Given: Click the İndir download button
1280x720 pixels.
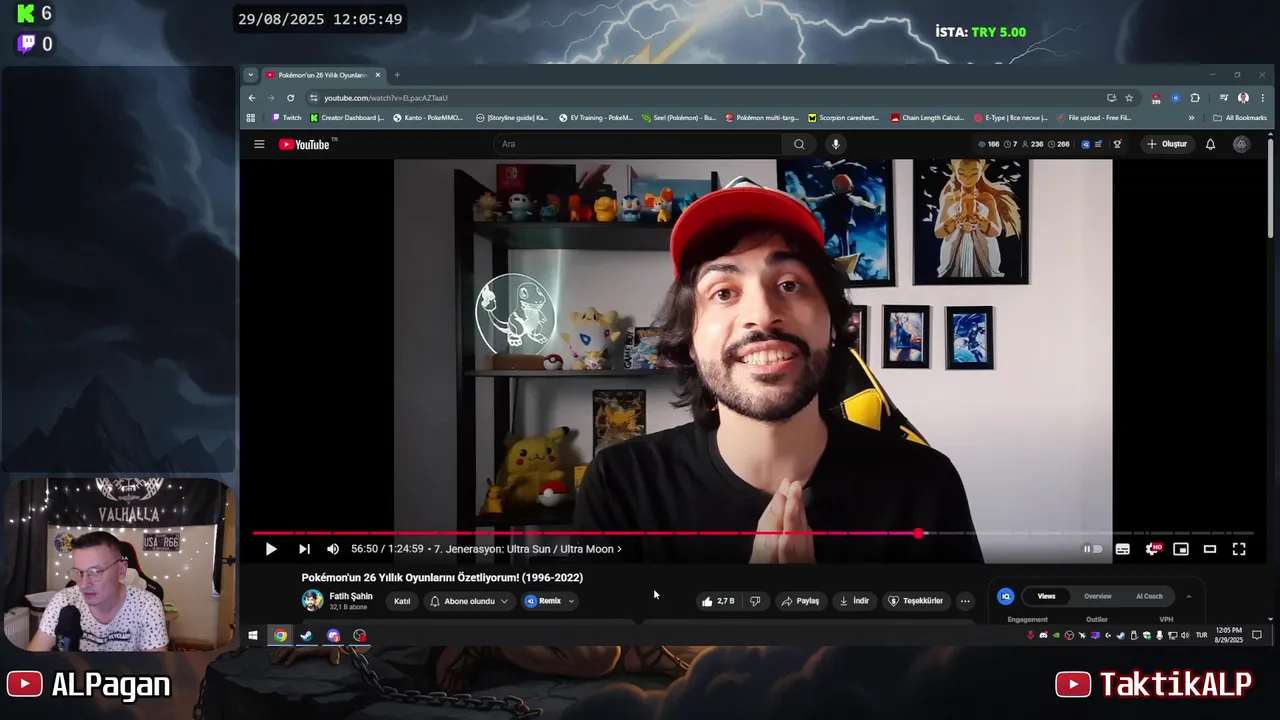Looking at the screenshot, I should pyautogui.click(x=854, y=601).
